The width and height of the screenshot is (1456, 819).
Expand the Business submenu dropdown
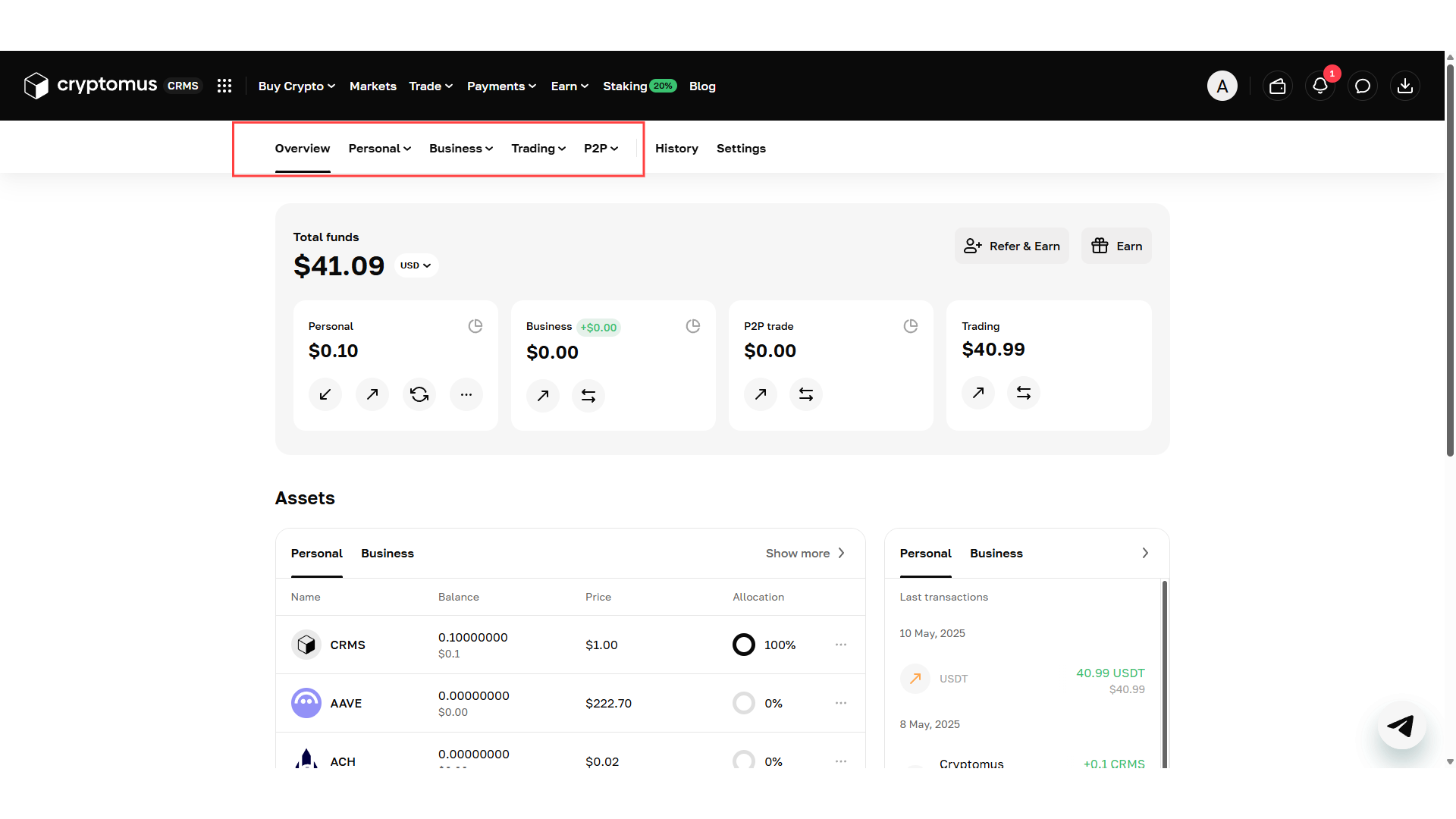[461, 149]
